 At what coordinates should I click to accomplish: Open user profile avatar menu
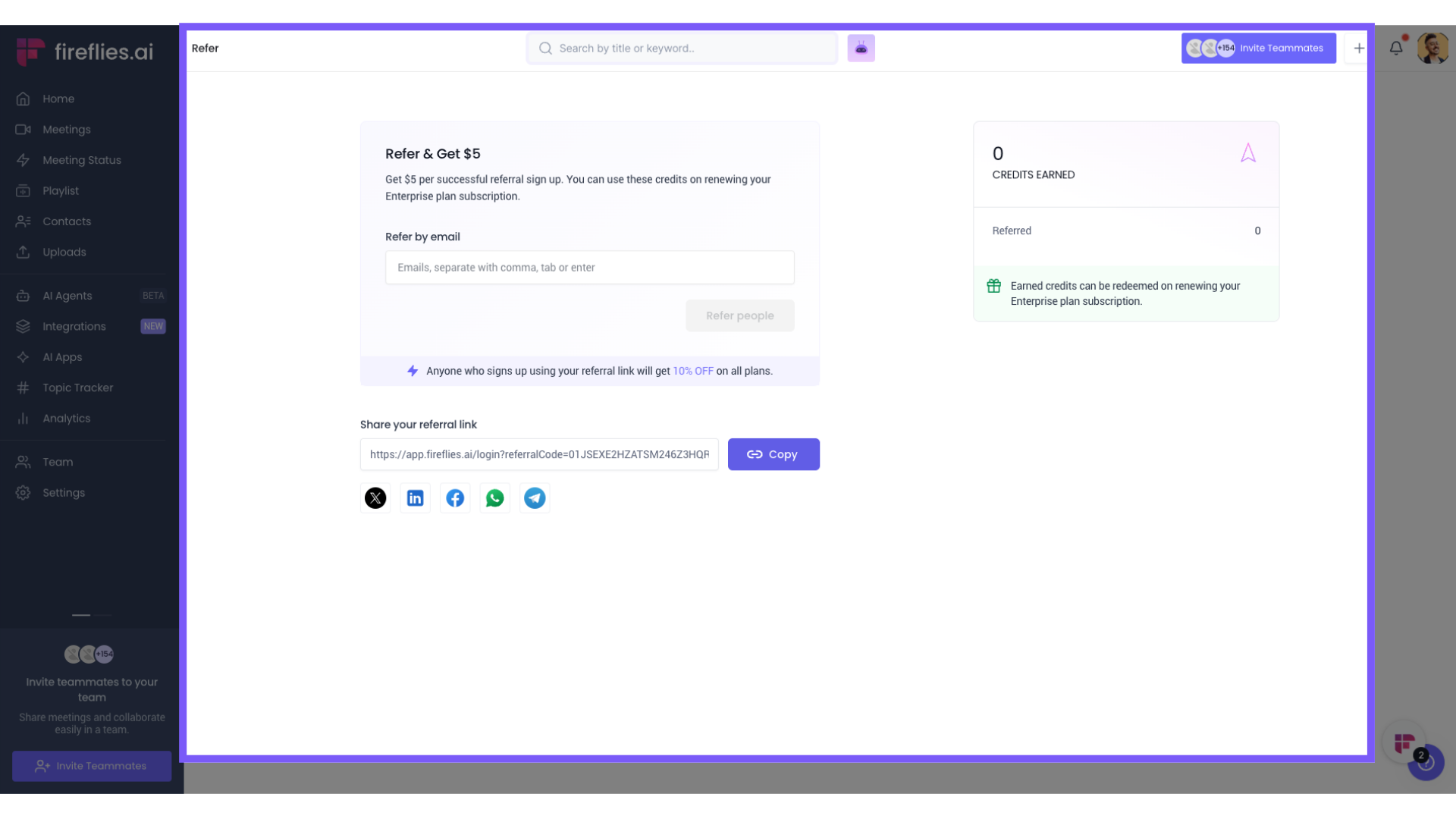point(1432,48)
